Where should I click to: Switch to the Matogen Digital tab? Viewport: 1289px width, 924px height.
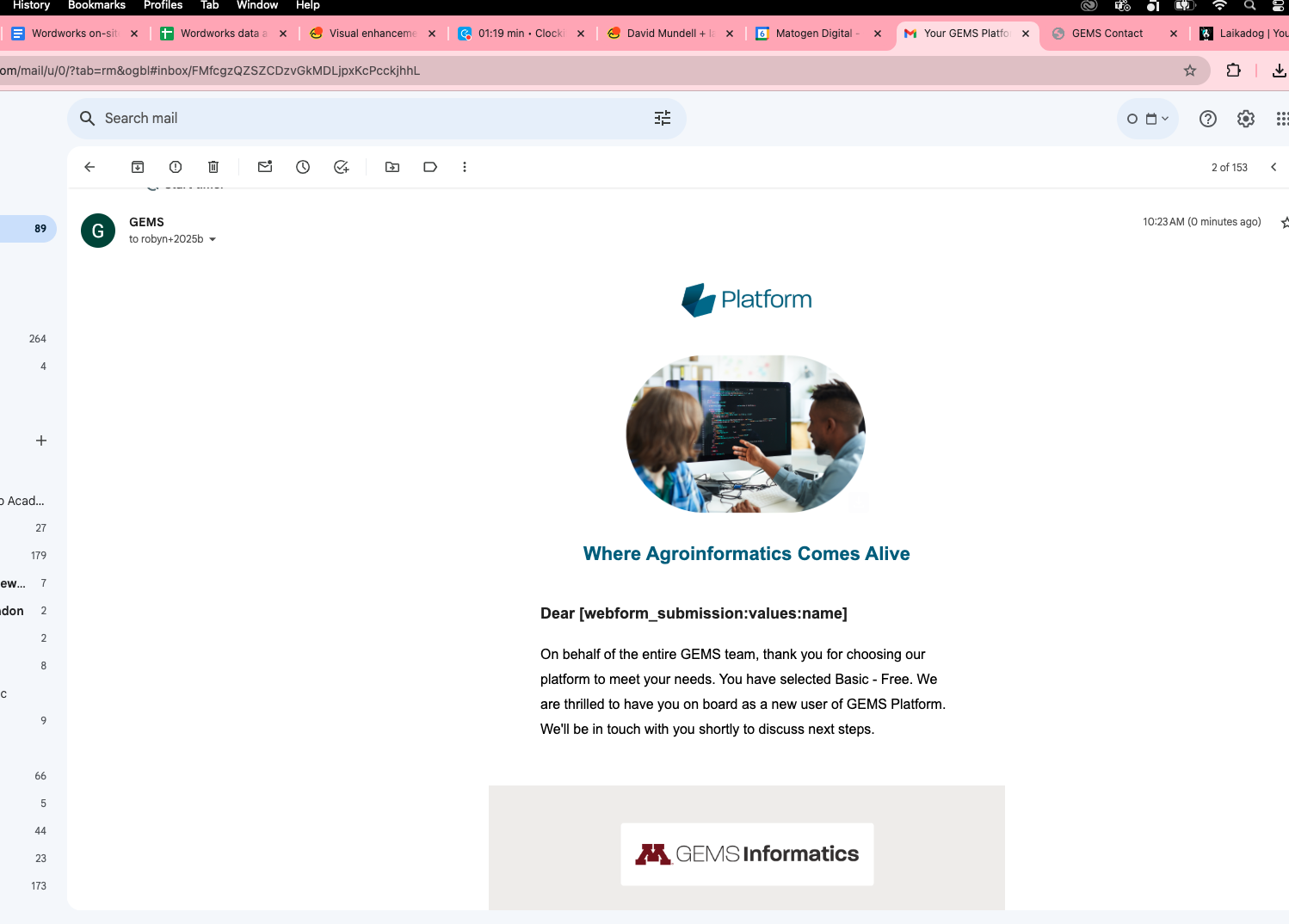(813, 34)
